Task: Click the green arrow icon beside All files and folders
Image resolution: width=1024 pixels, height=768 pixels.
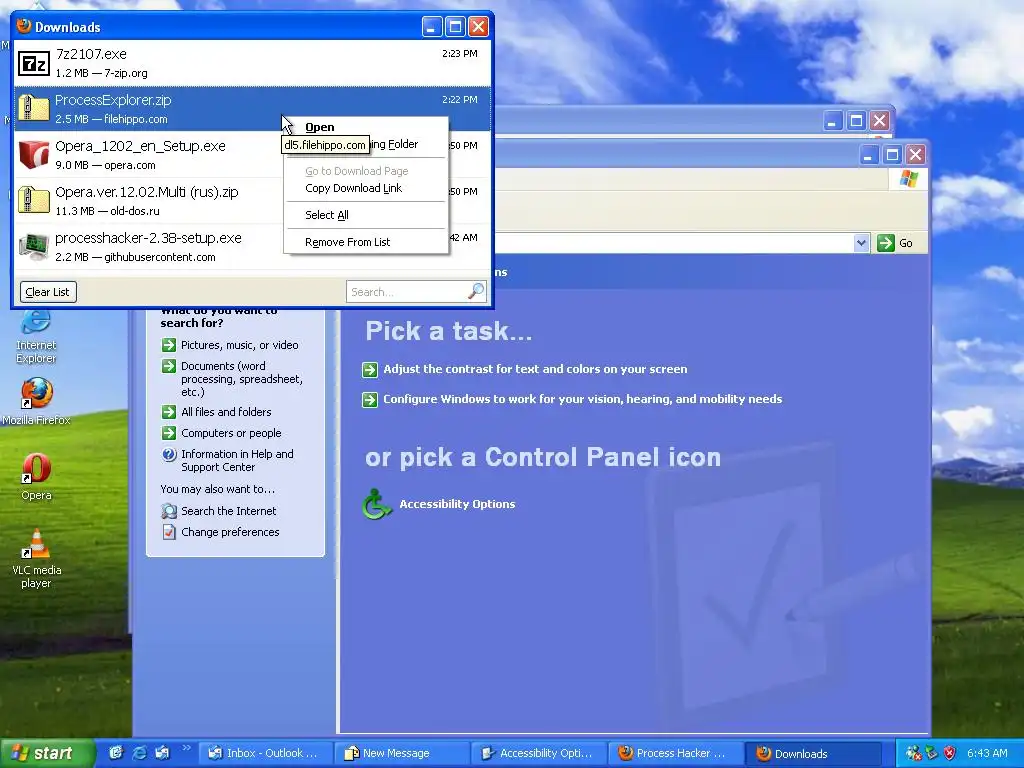Action: [x=168, y=412]
